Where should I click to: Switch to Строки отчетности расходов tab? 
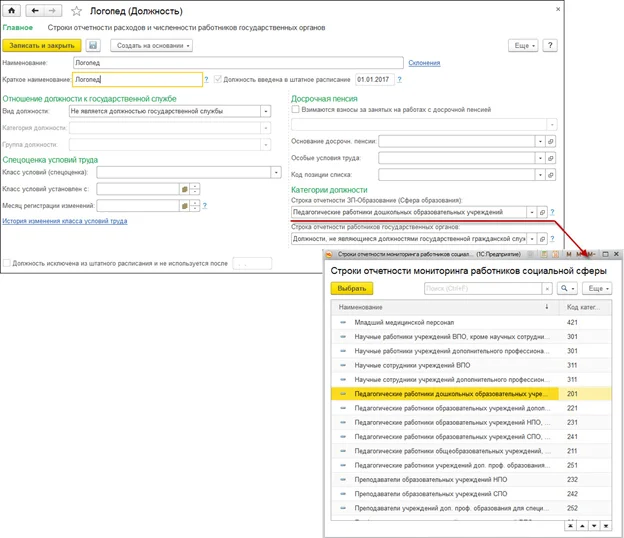coord(186,27)
